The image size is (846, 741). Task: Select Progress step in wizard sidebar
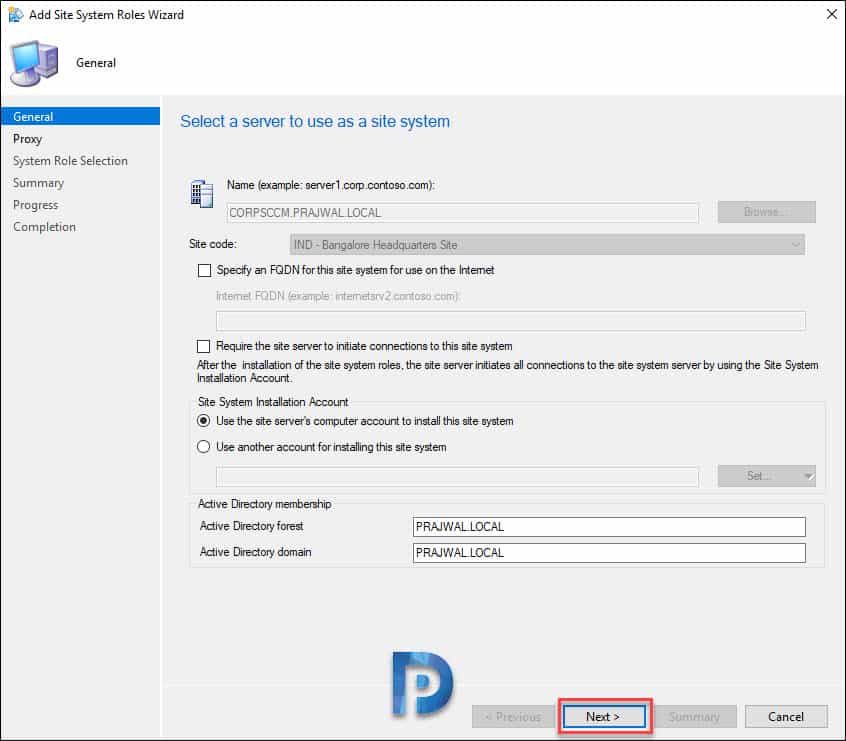point(36,205)
